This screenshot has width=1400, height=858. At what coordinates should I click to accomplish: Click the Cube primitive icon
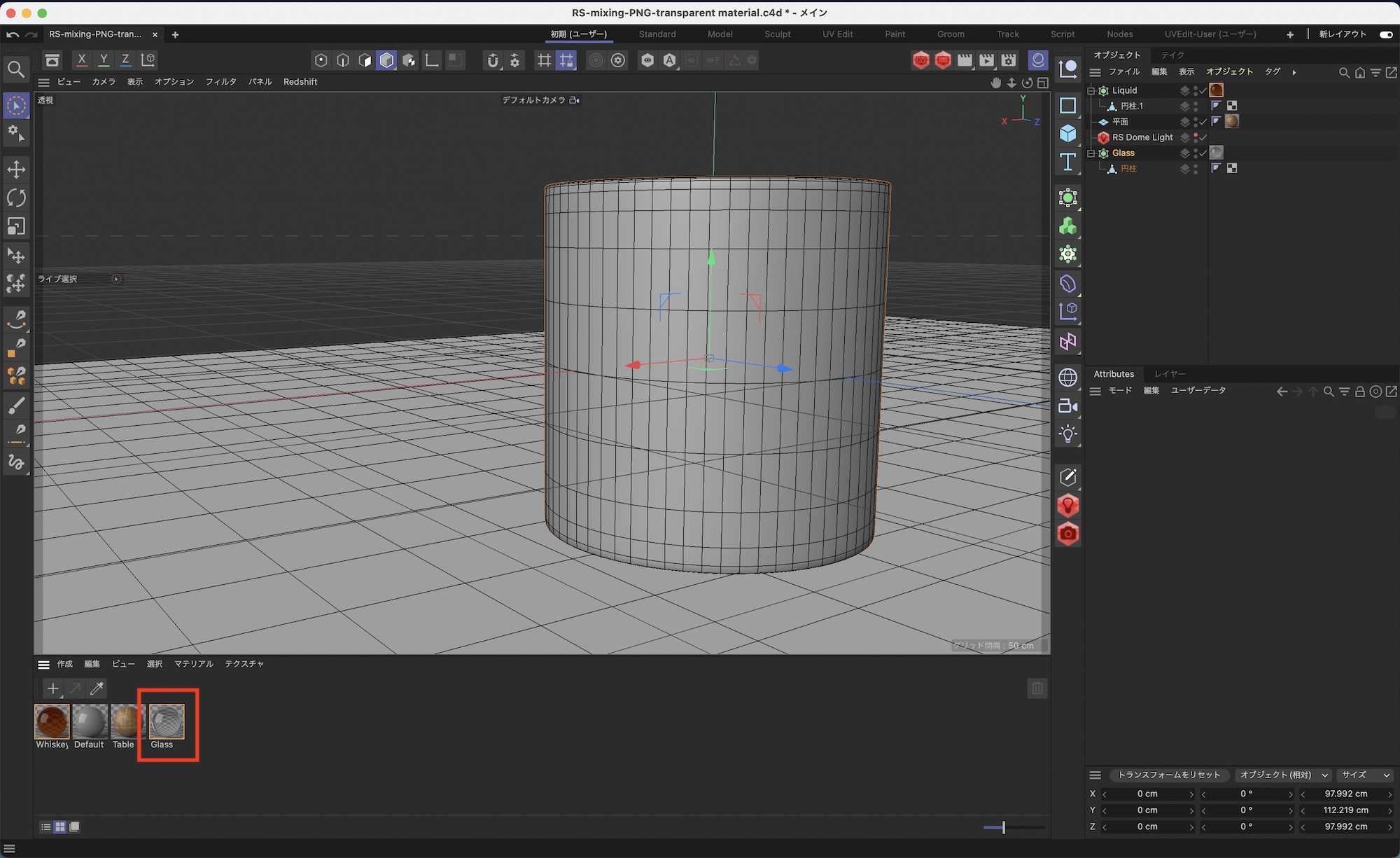click(x=1067, y=133)
